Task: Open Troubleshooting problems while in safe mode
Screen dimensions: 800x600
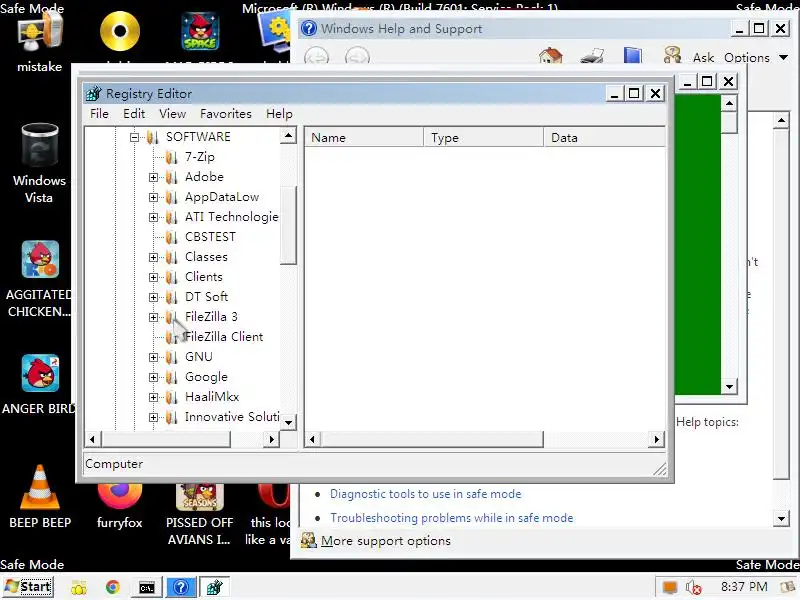Action: [452, 518]
